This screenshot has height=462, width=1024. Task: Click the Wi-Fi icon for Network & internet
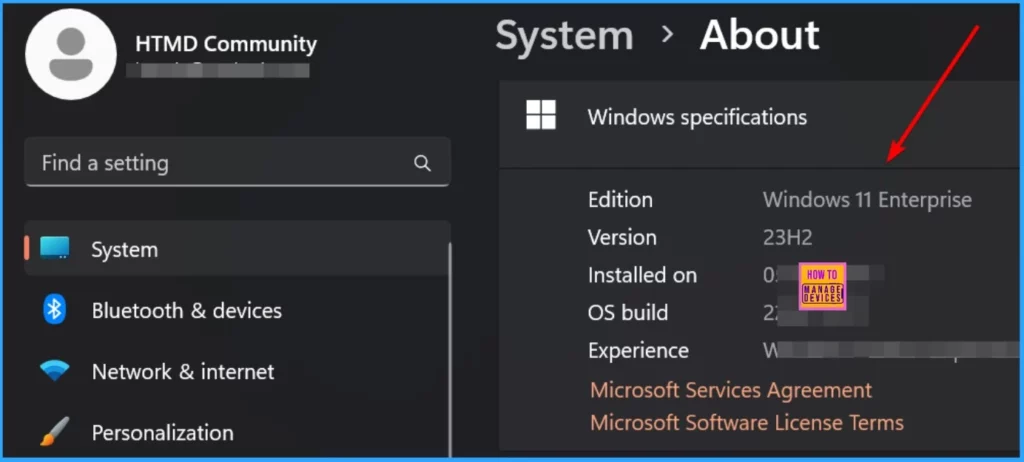coord(55,371)
